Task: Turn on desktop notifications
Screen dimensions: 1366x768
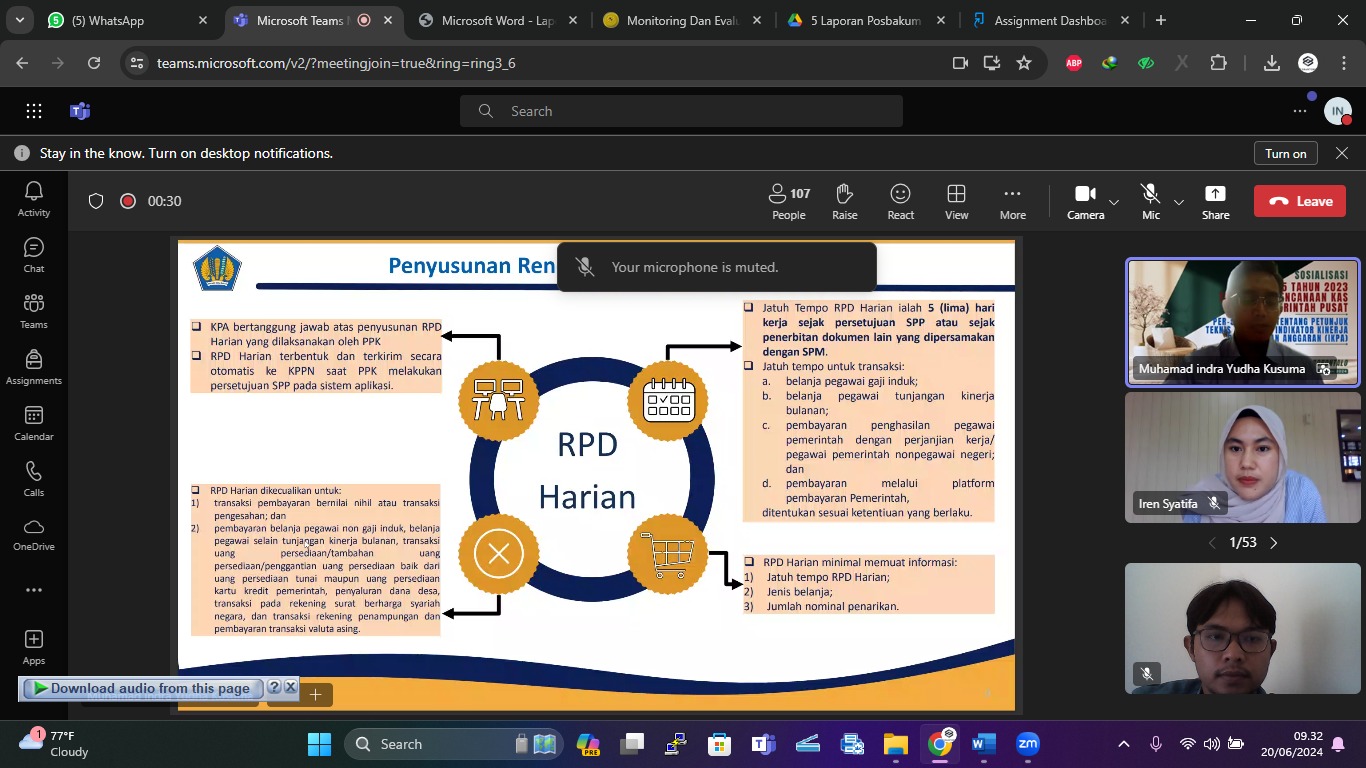Action: pos(1286,153)
